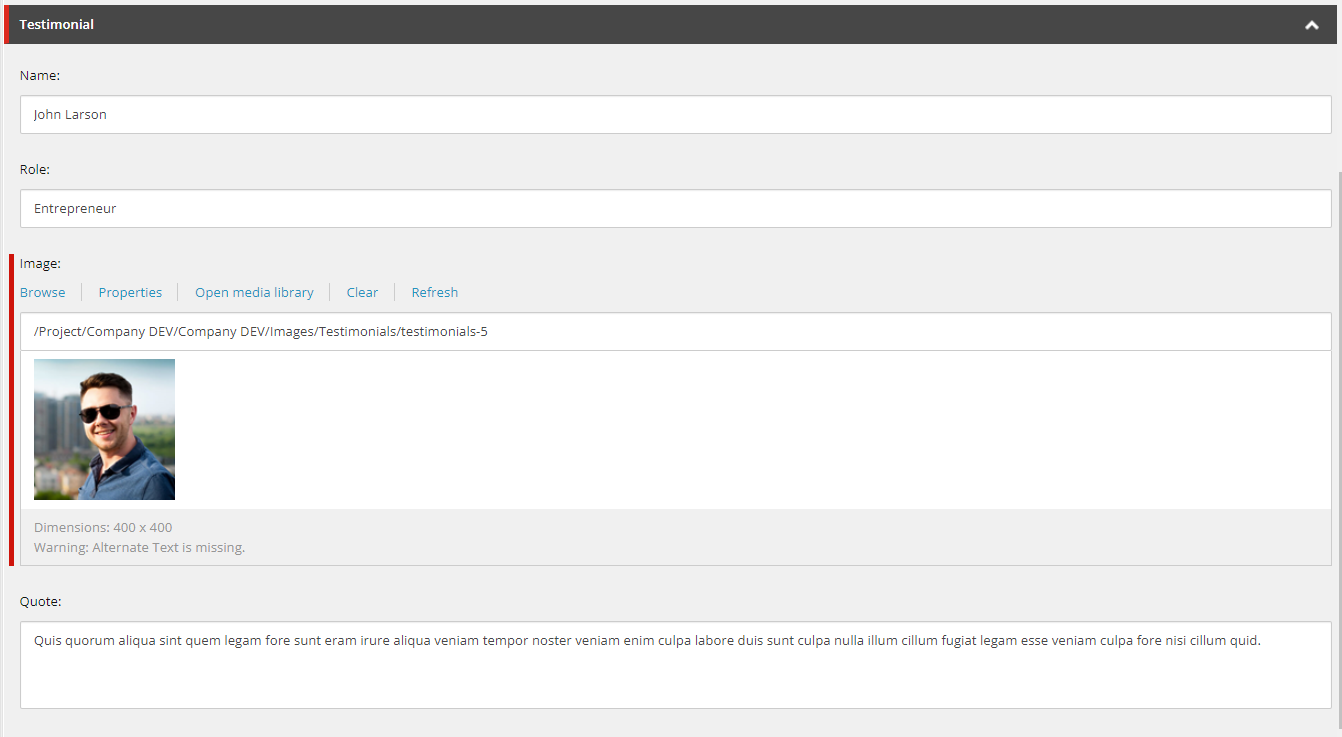The height and width of the screenshot is (737, 1342).
Task: Collapse the Testimonial section chevron
Action: point(1312,25)
